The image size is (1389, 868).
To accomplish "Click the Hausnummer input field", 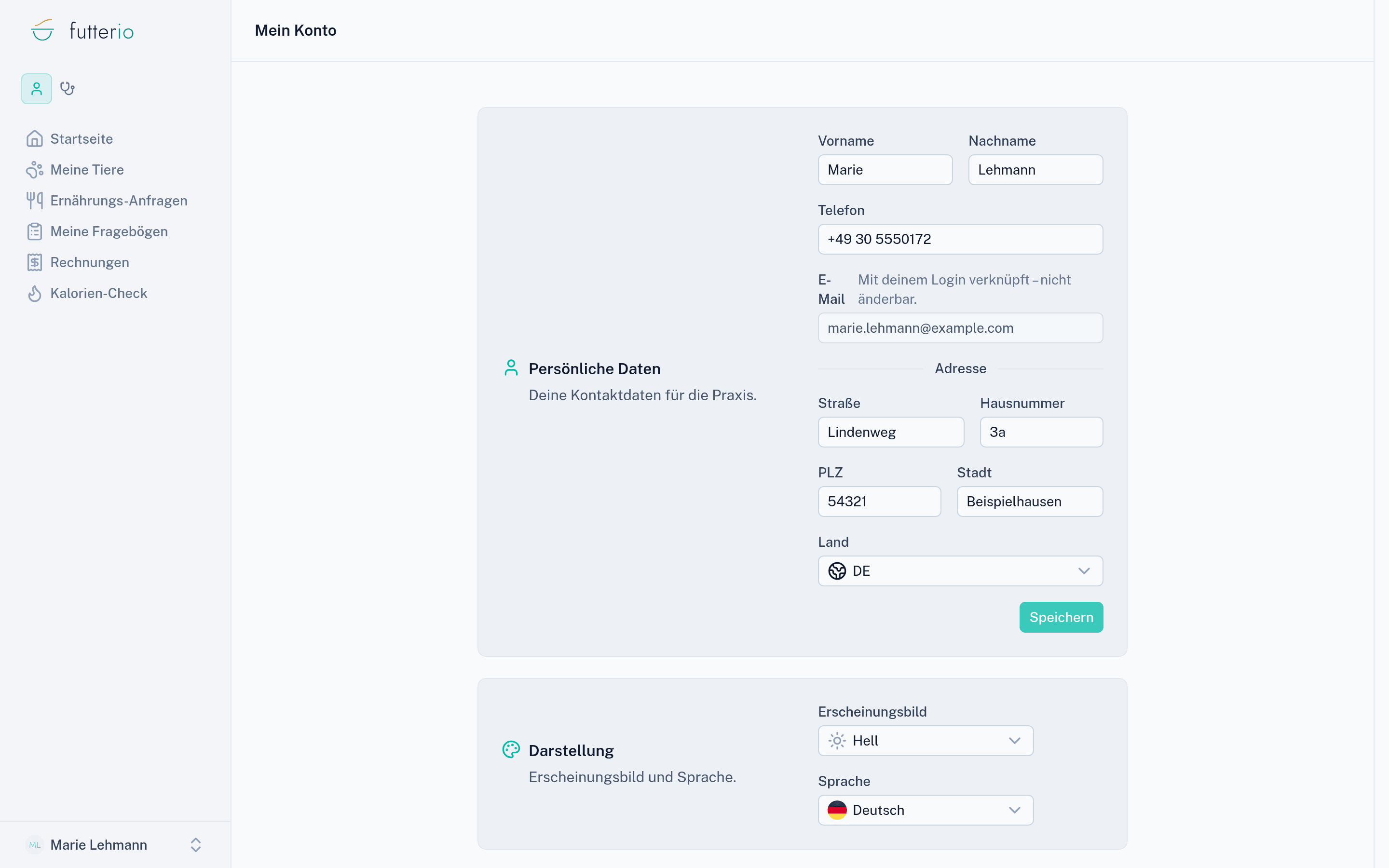I will 1041,432.
